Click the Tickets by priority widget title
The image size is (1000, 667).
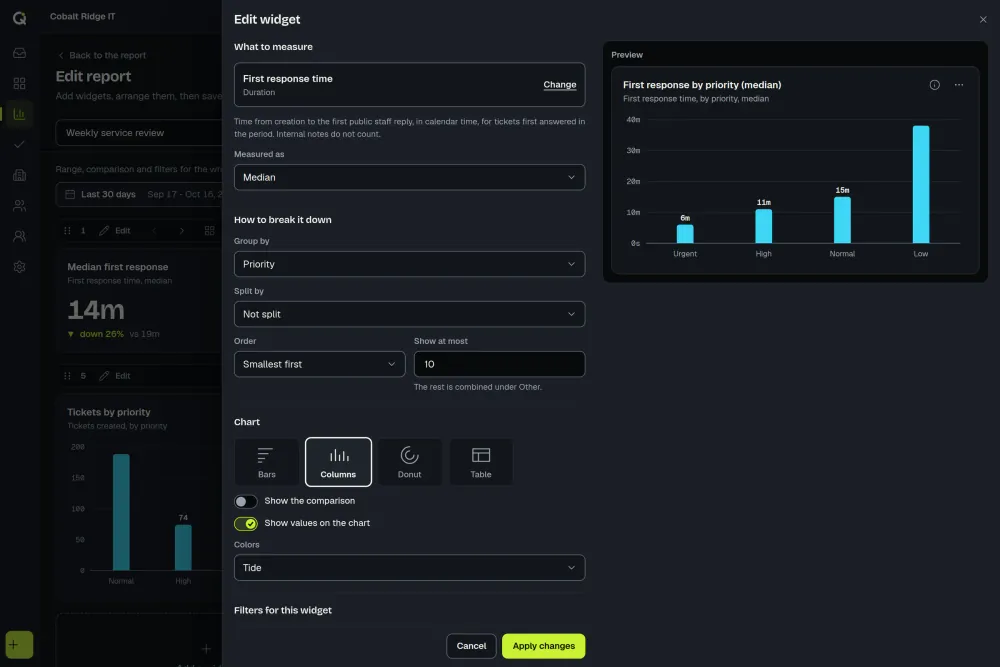coord(109,412)
